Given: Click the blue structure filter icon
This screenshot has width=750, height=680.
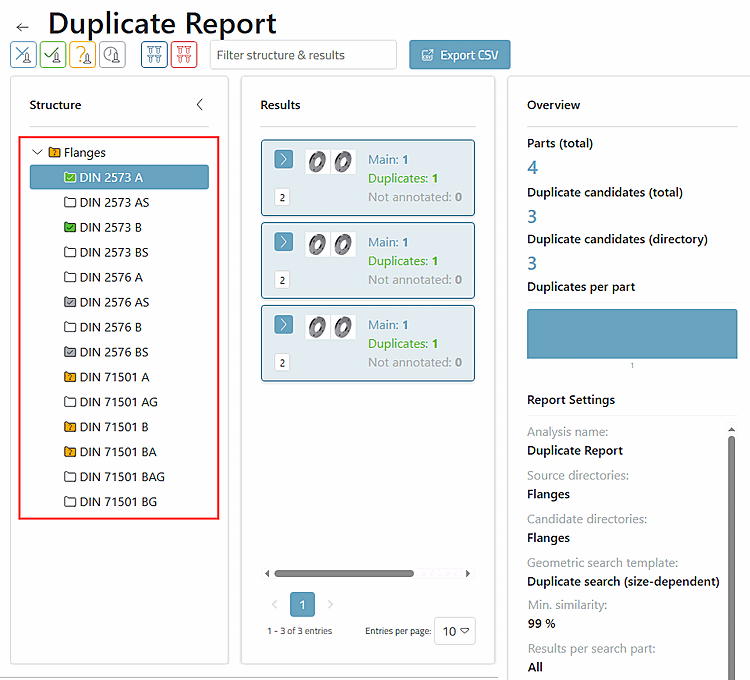Looking at the screenshot, I should click(x=154, y=55).
